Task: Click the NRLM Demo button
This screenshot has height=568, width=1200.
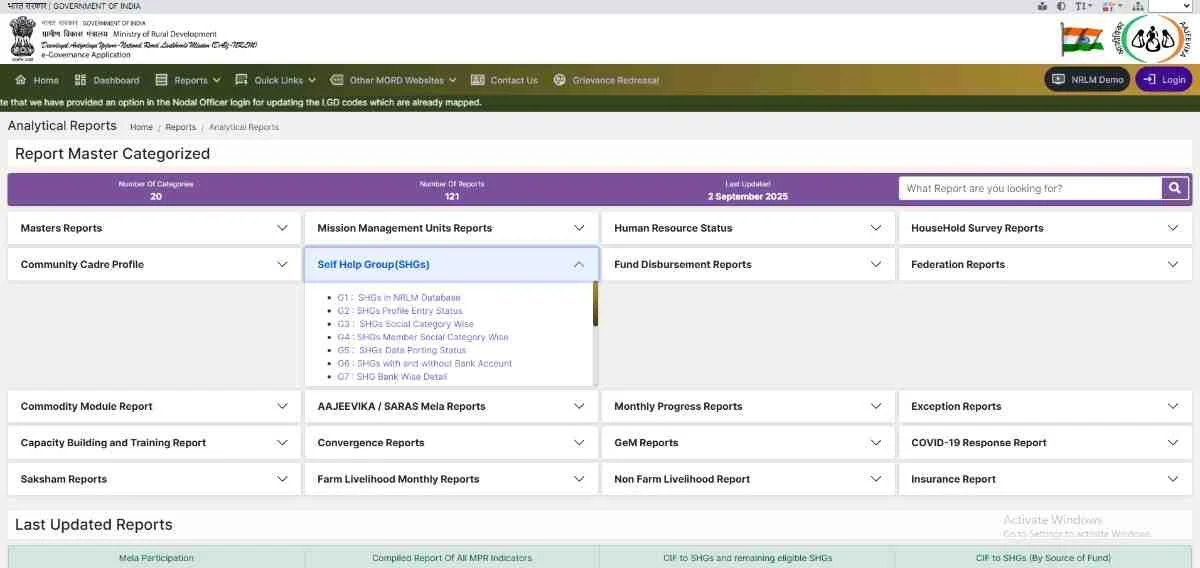Action: 1088,80
